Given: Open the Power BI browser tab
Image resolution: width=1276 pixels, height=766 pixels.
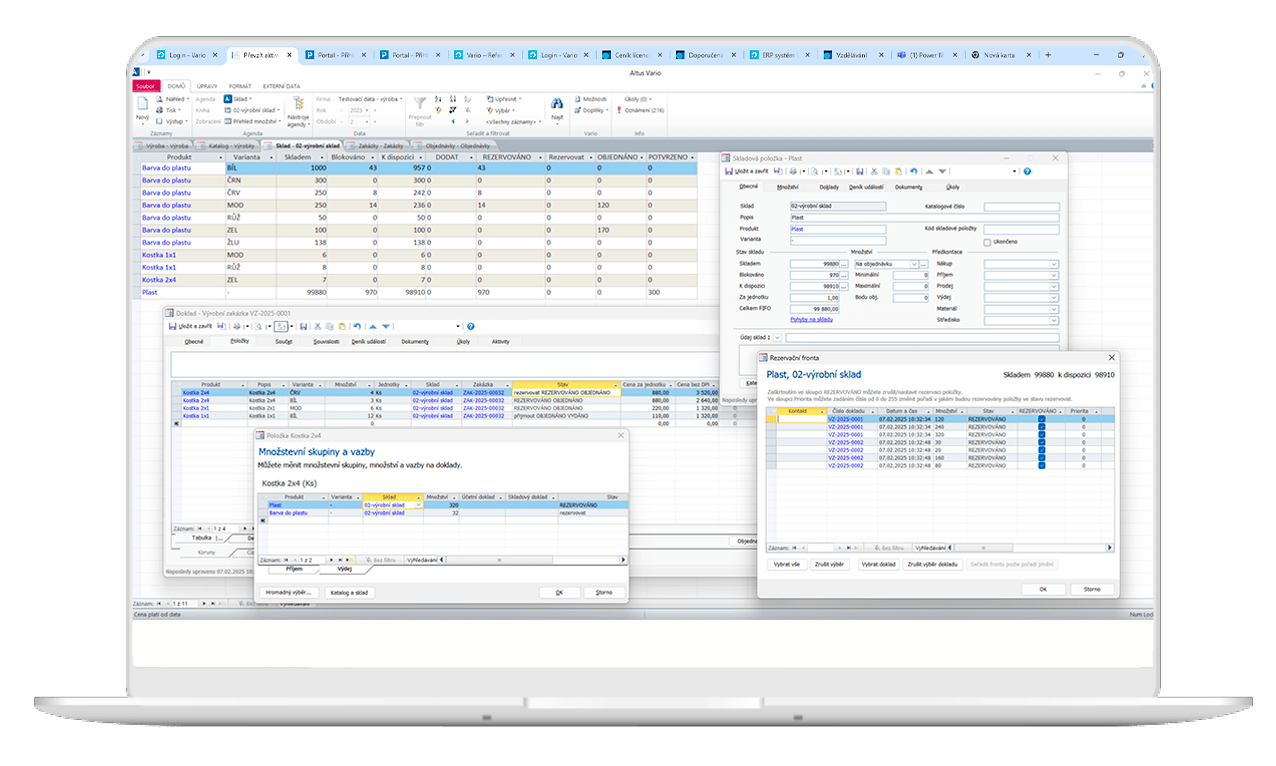Looking at the screenshot, I should [x=925, y=55].
